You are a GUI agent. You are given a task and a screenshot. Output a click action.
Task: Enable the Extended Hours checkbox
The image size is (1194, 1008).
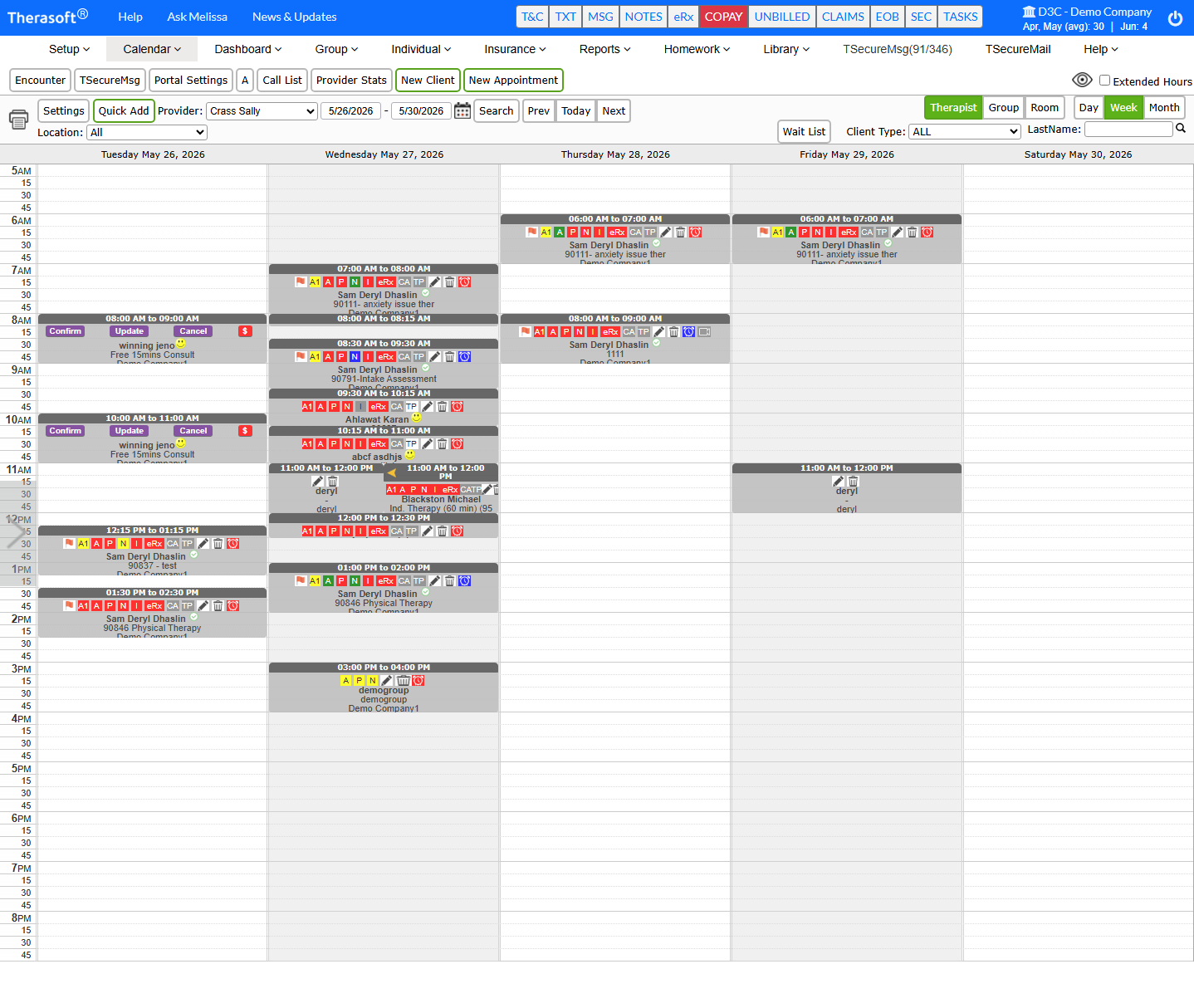click(x=1104, y=81)
